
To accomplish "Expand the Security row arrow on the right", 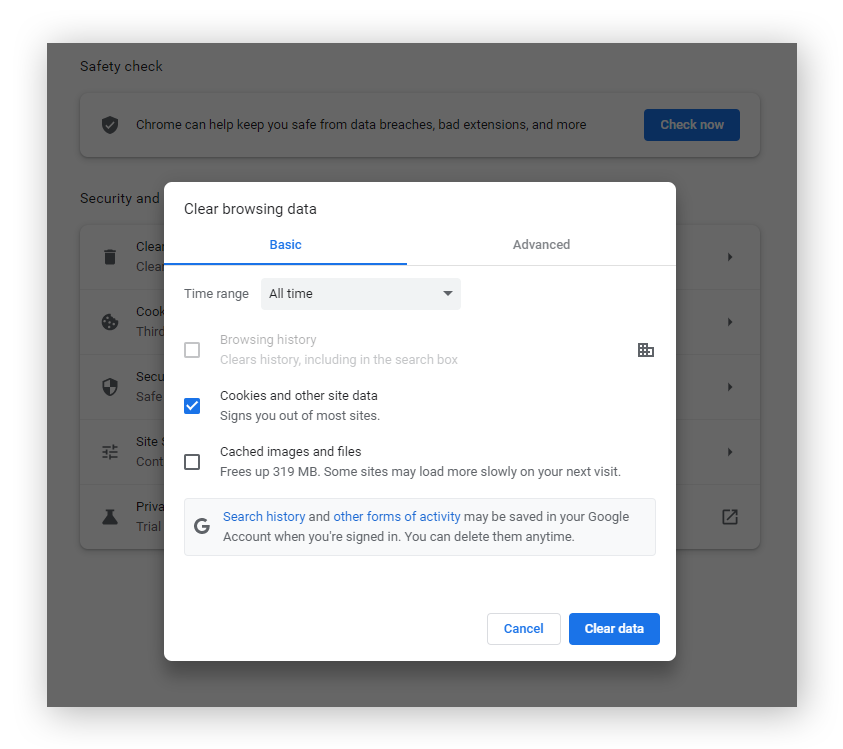I will click(730, 387).
